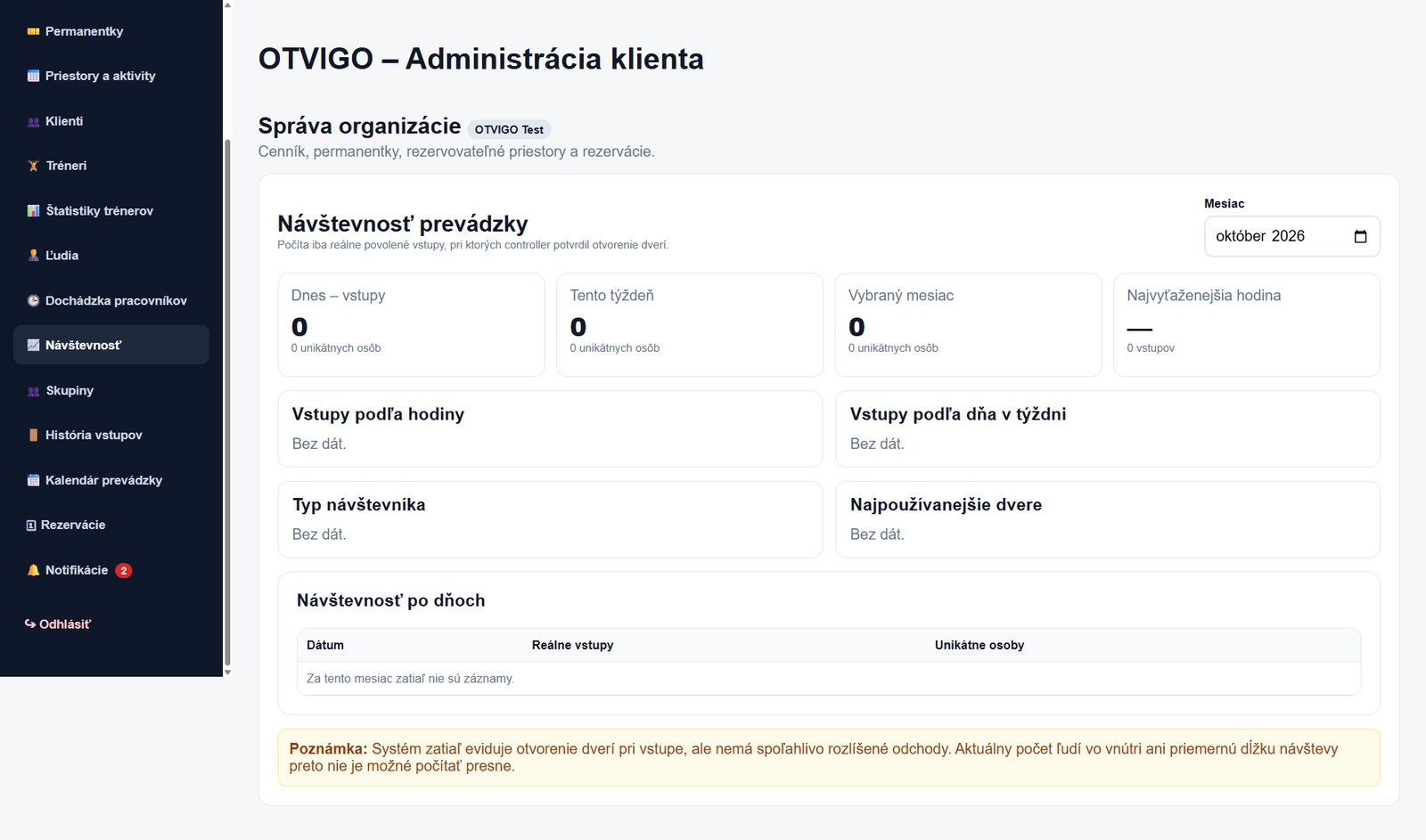Click the Priestory a aktivity grid icon

33,76
